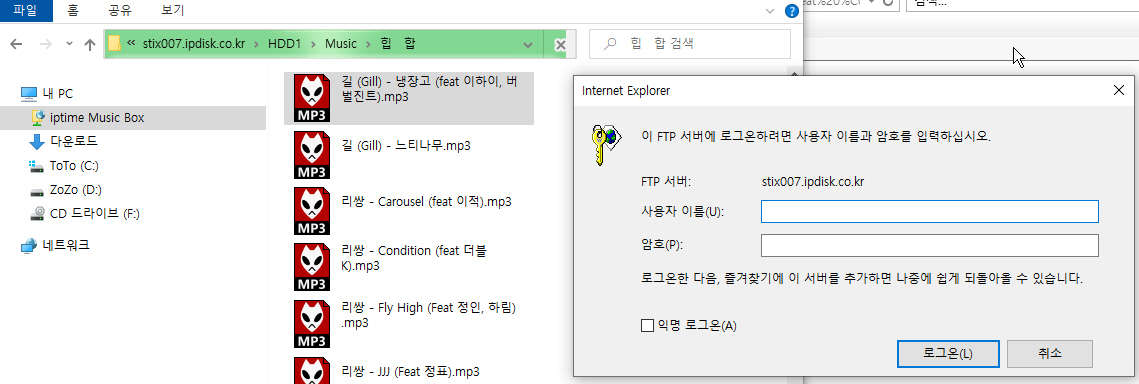The width and height of the screenshot is (1139, 384).
Task: Switch to the 홈 ribbon tab
Action: 73,10
